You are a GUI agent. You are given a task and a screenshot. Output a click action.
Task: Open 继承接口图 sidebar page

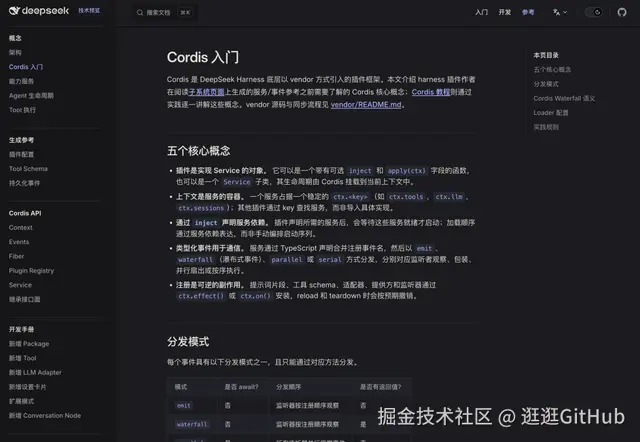tap(24, 299)
